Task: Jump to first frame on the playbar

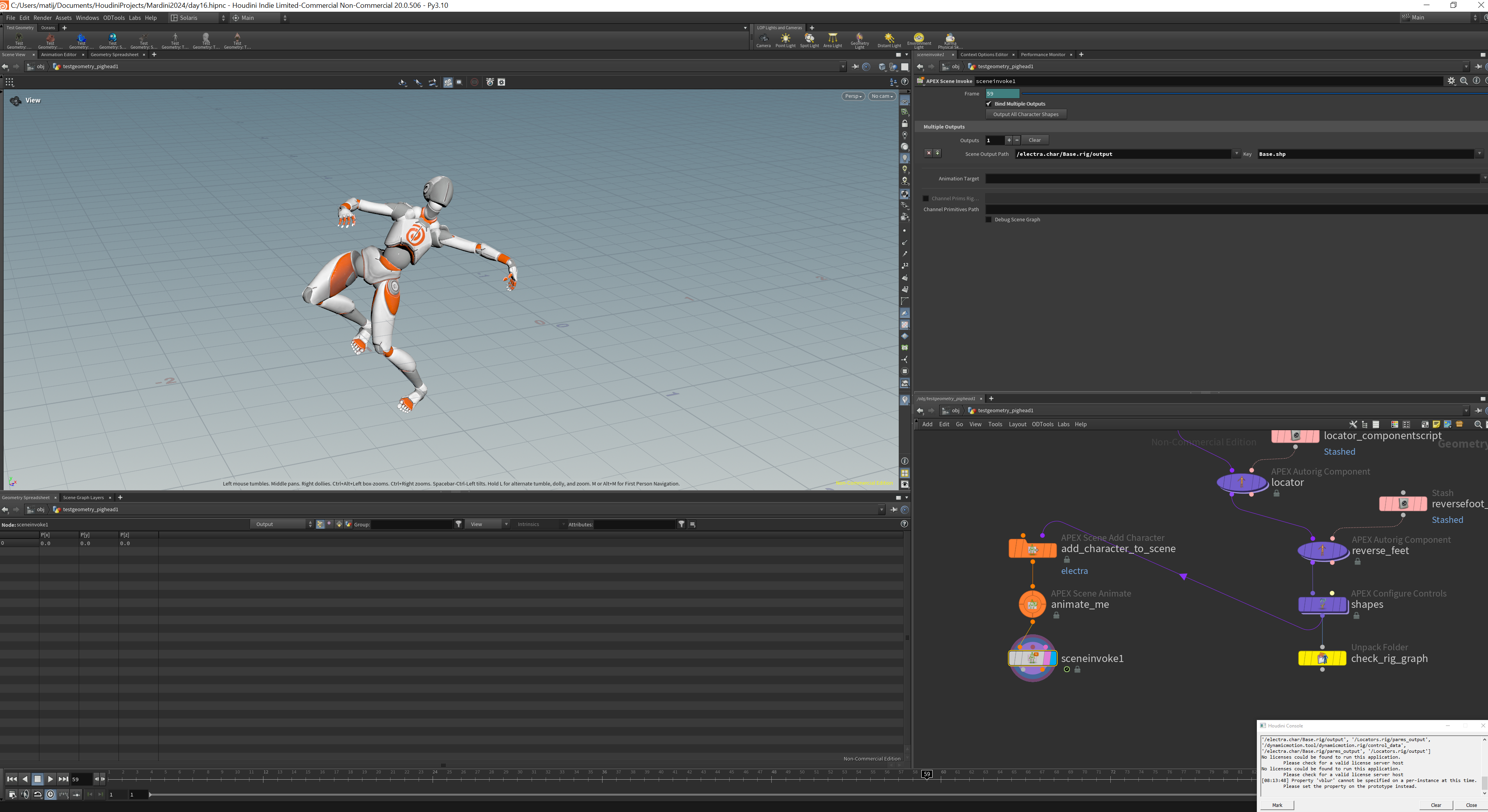Action: point(12,779)
